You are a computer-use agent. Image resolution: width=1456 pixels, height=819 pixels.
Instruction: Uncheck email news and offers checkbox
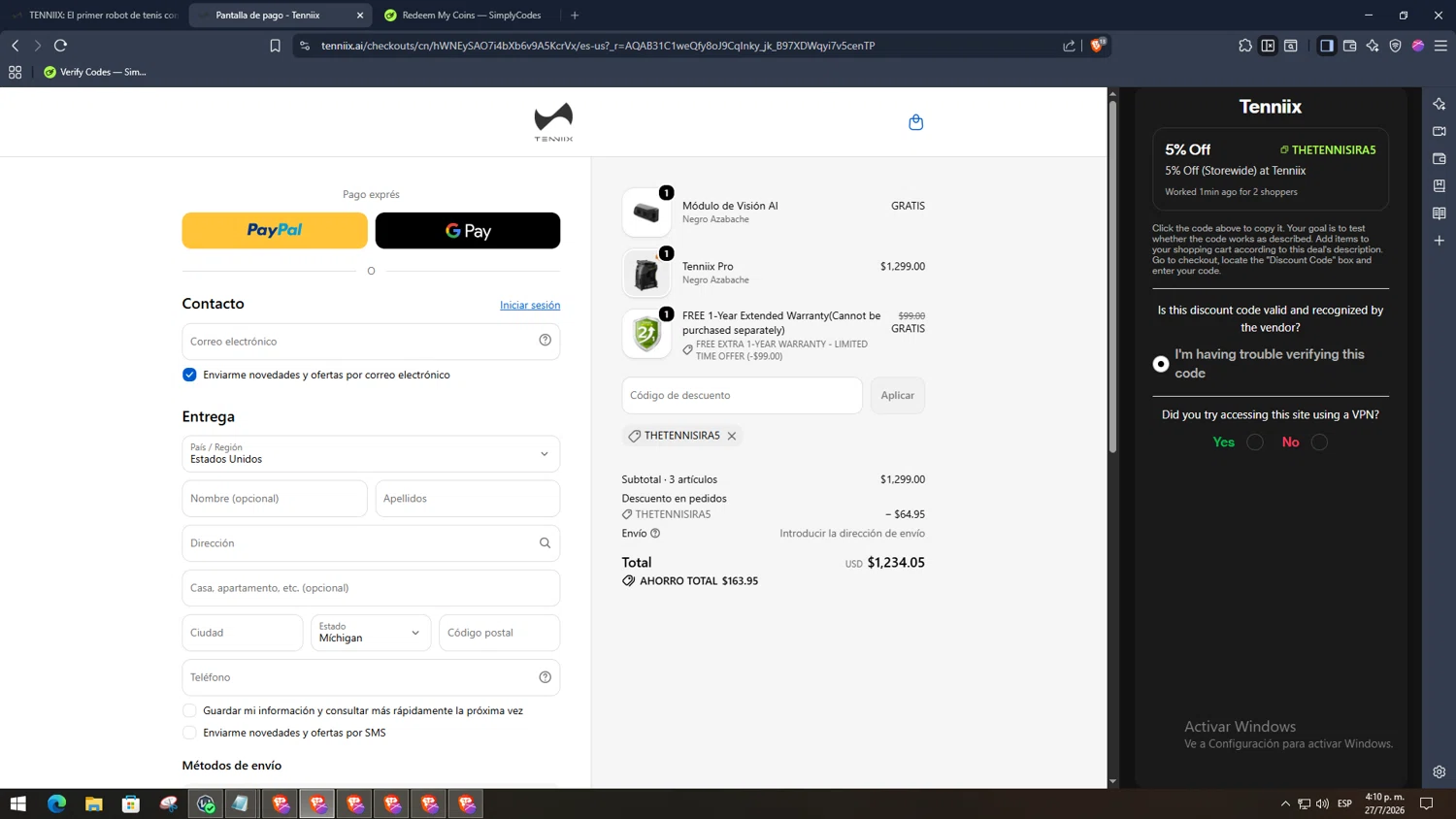(189, 375)
